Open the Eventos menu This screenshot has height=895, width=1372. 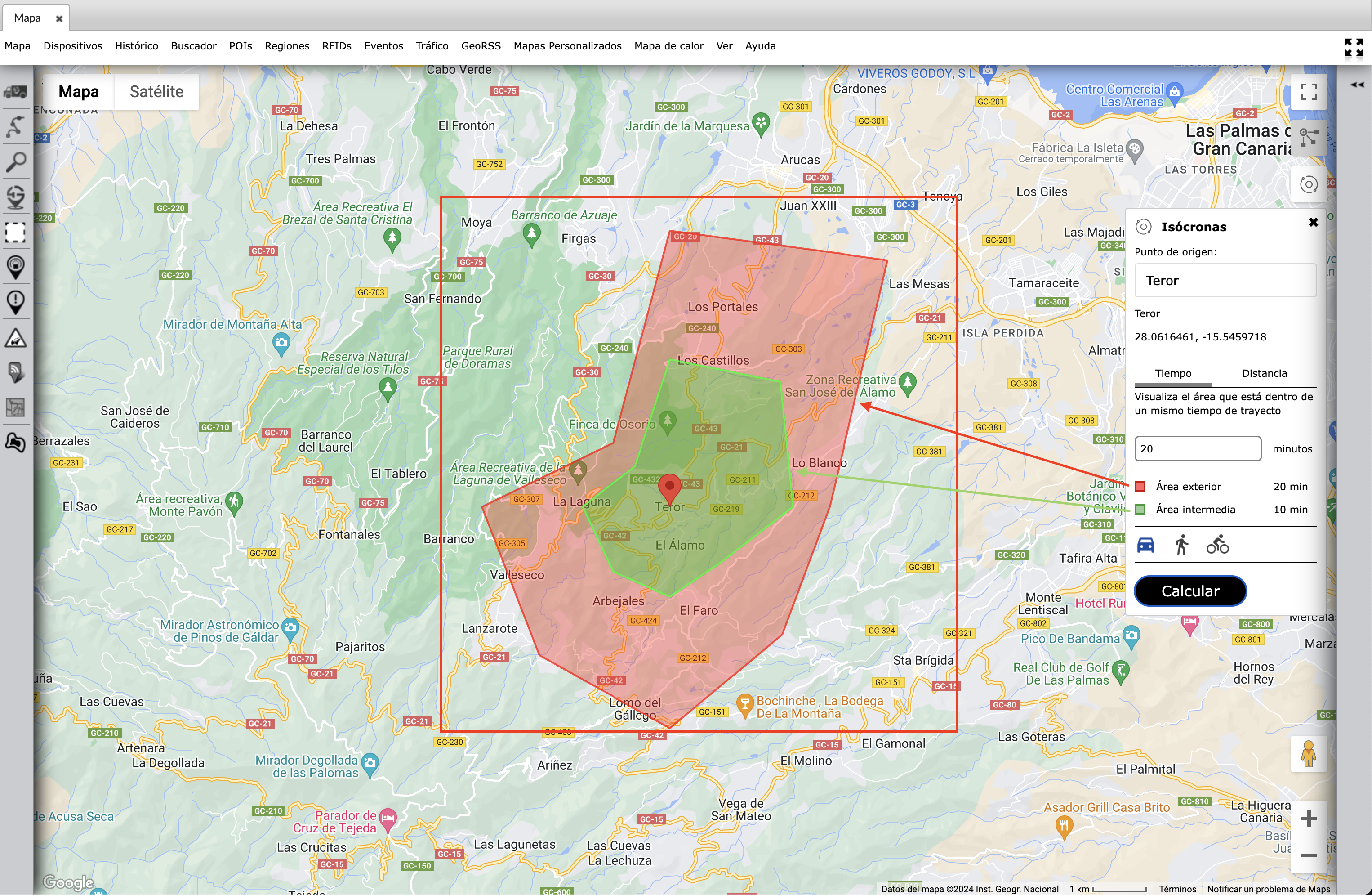pyautogui.click(x=383, y=46)
